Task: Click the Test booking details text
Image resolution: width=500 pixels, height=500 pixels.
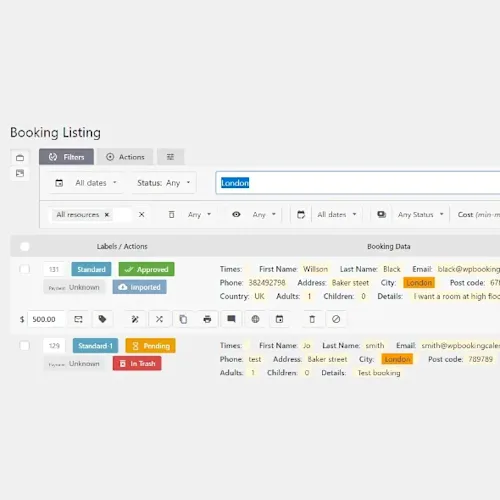Action: coord(379,373)
